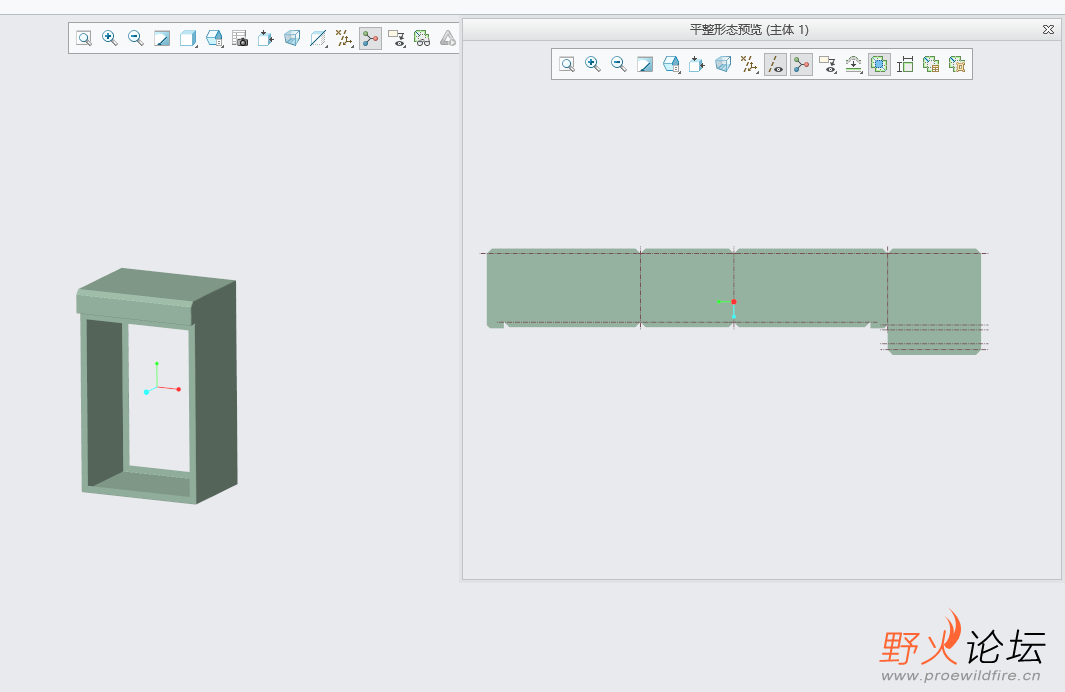
Task: Click View Normal icon in main toolbar
Action: [266, 38]
